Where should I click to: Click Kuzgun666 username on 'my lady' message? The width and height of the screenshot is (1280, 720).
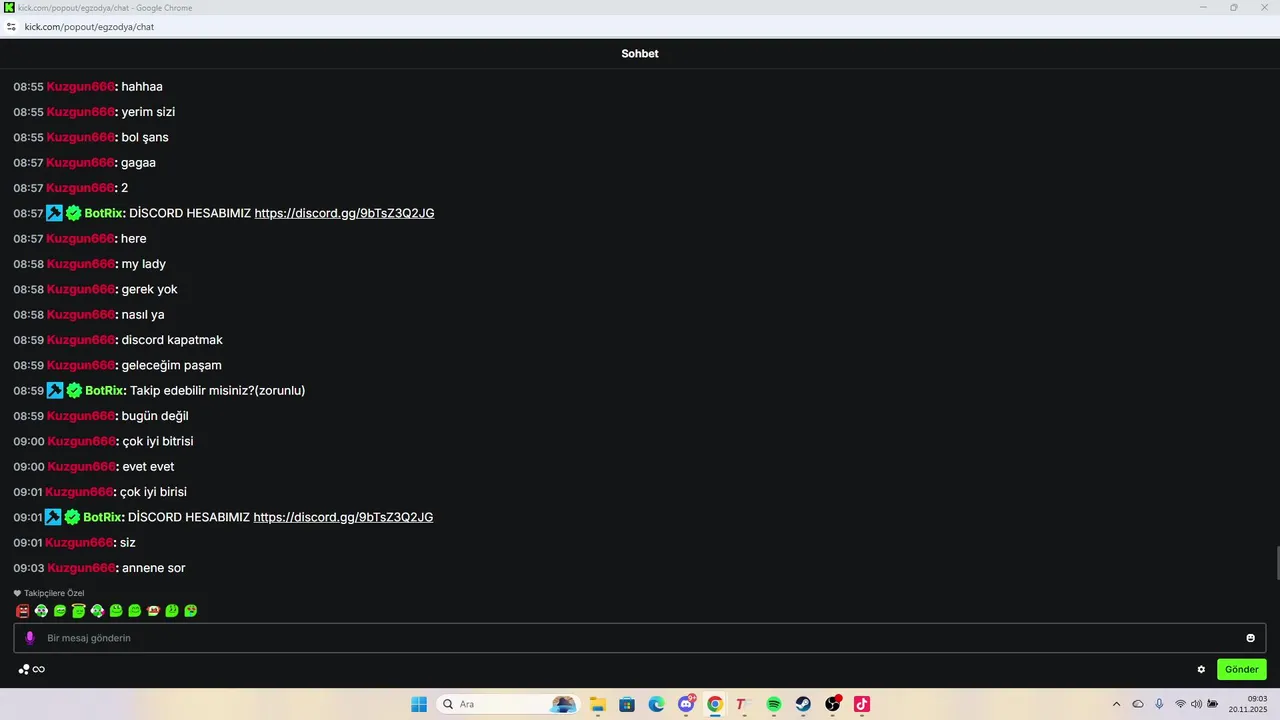click(x=81, y=264)
